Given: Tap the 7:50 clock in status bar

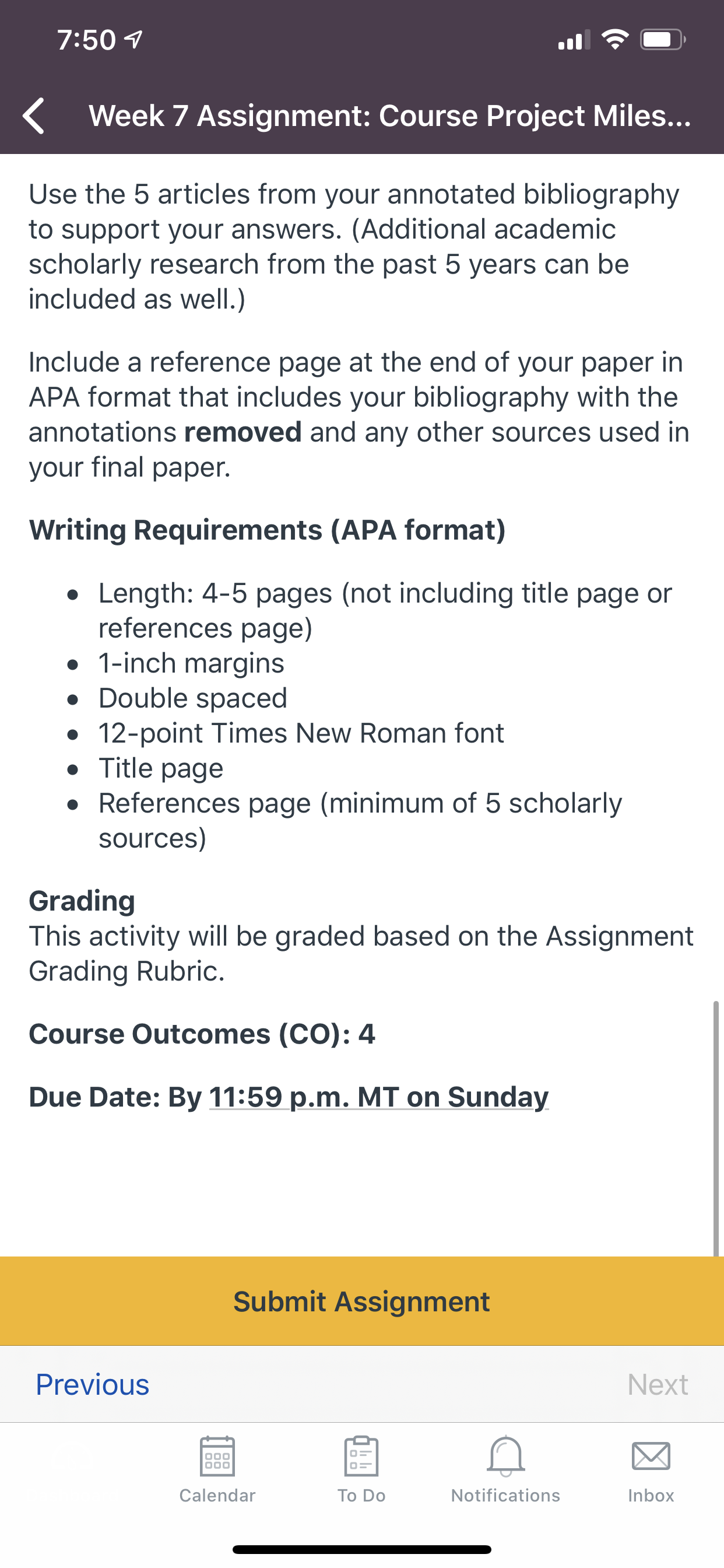Looking at the screenshot, I should click(86, 40).
